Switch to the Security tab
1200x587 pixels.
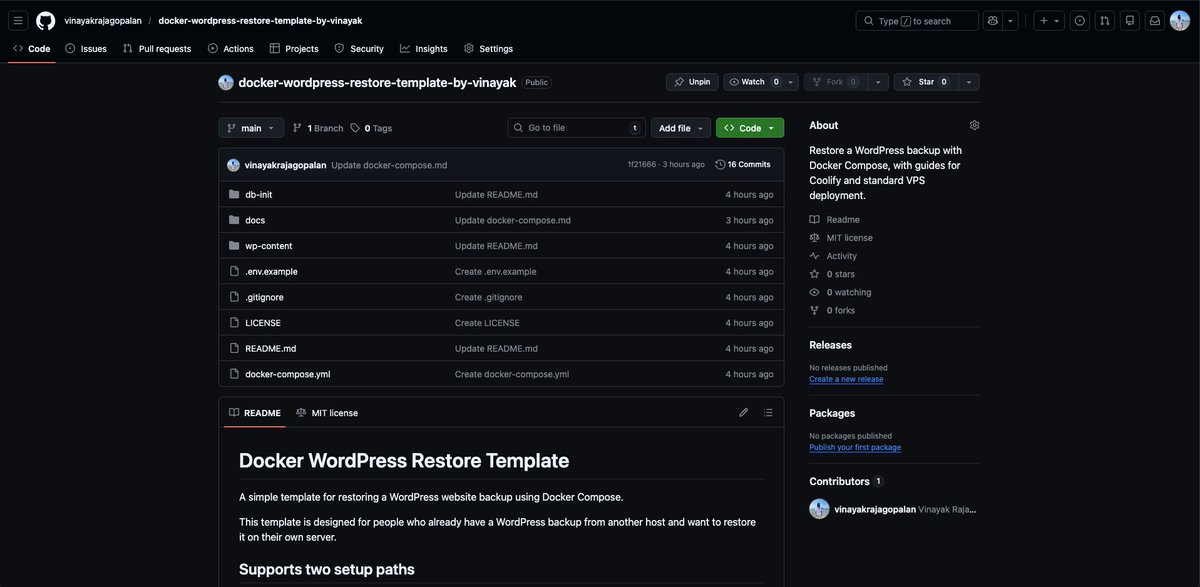(359, 48)
